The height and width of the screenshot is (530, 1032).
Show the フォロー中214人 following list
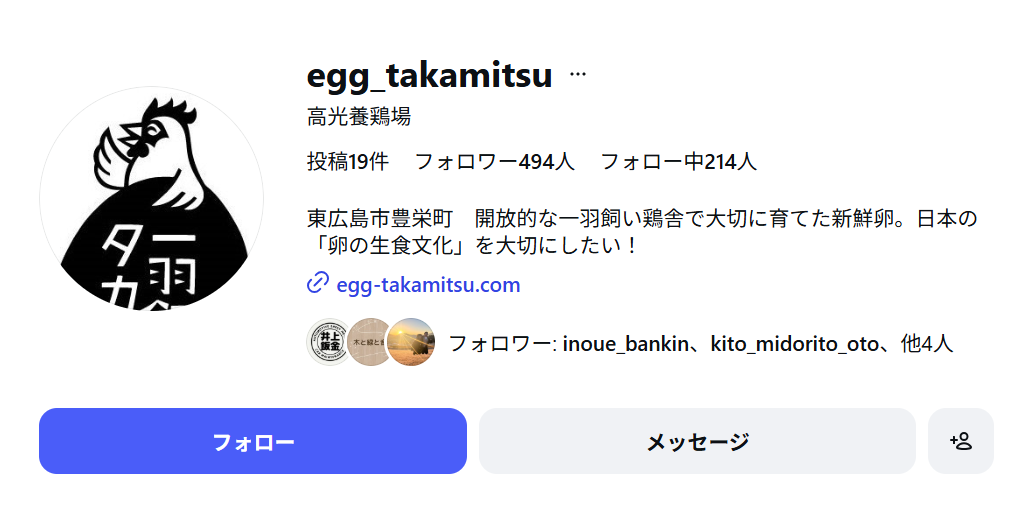click(x=678, y=161)
